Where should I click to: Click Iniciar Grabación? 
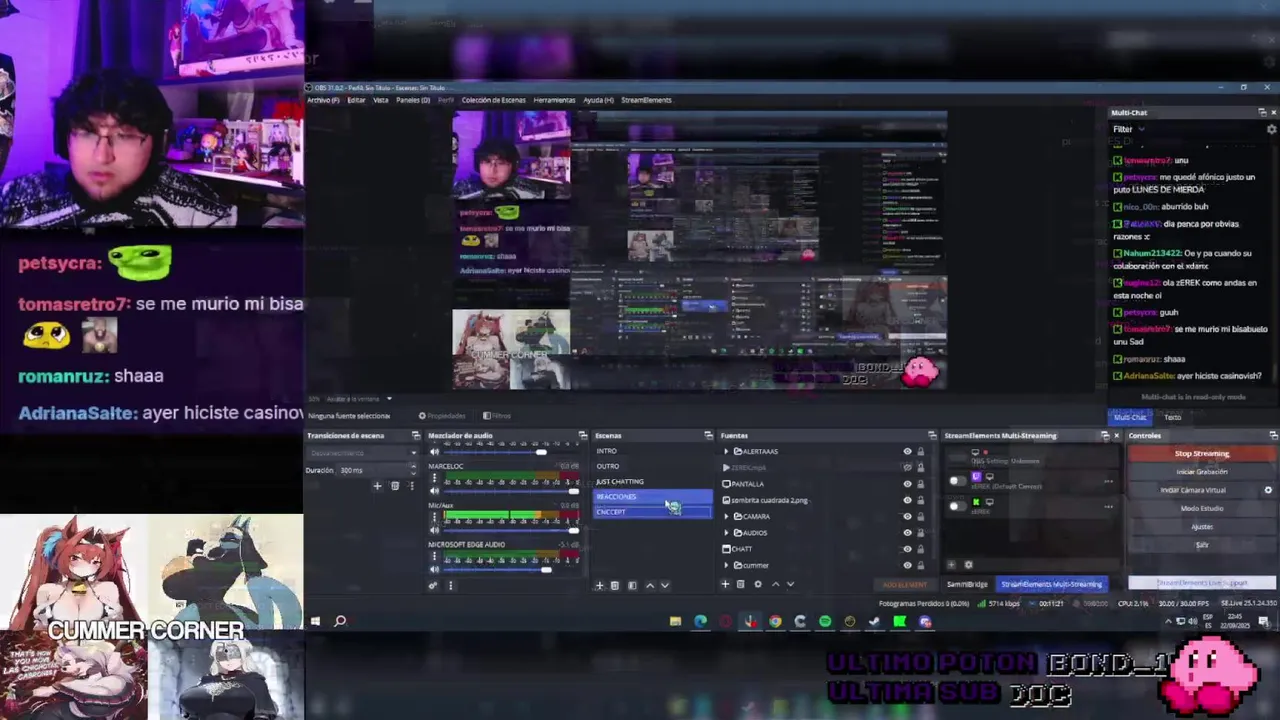[x=1201, y=472]
